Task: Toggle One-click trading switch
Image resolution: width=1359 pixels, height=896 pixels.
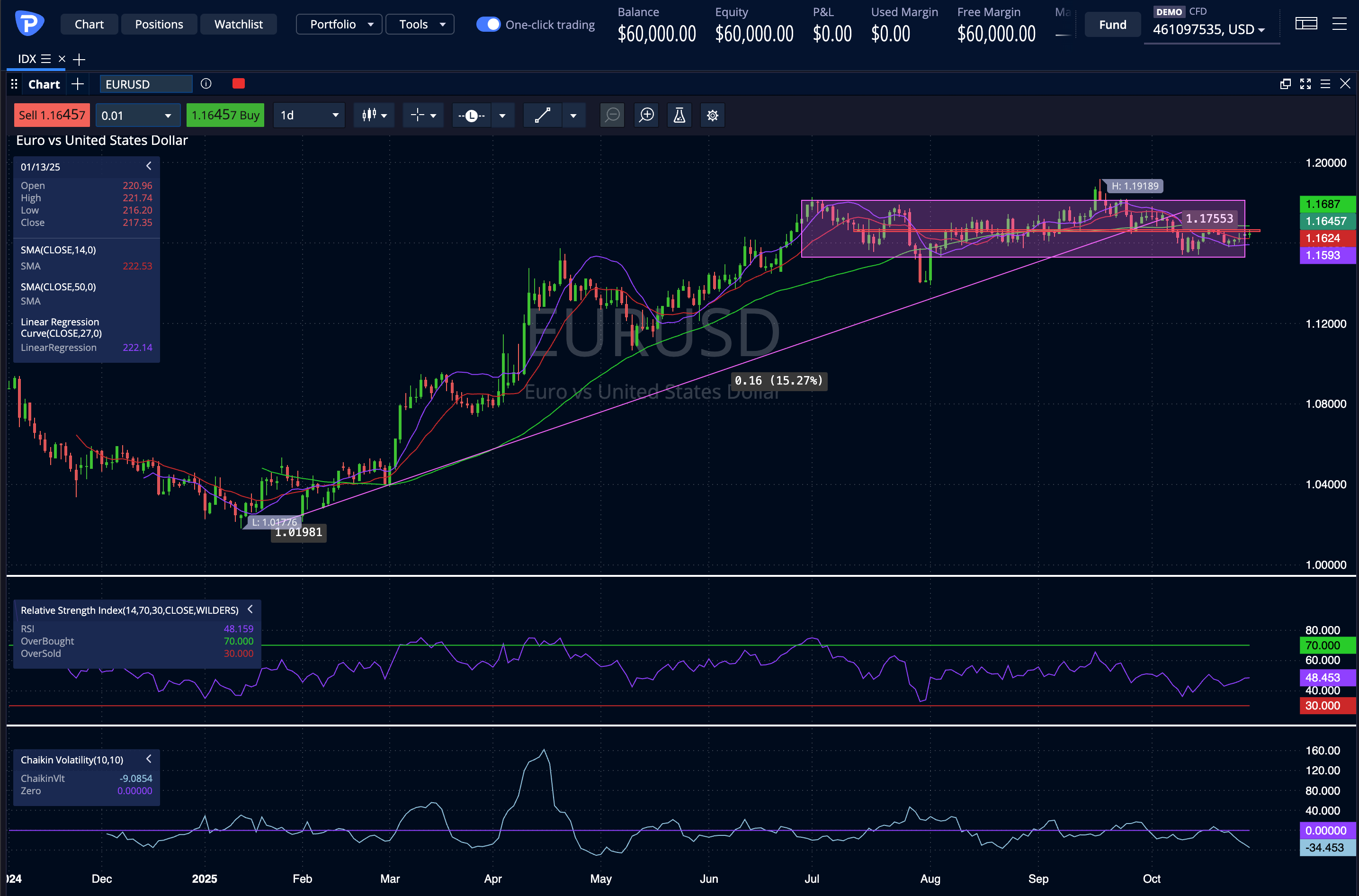Action: click(488, 24)
